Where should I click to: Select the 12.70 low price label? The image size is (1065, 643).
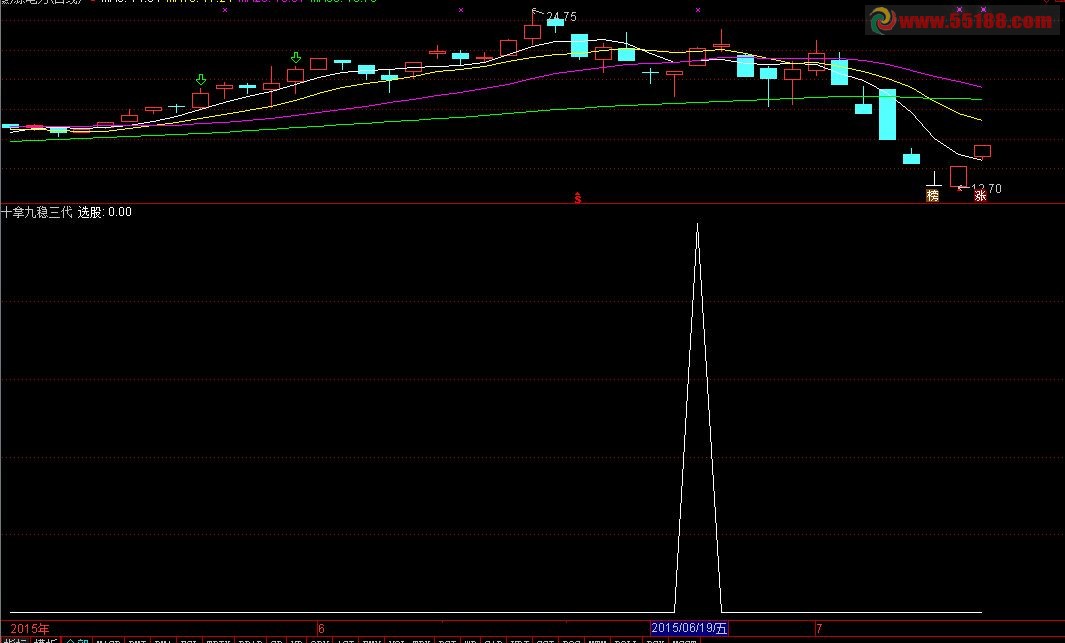[986, 188]
